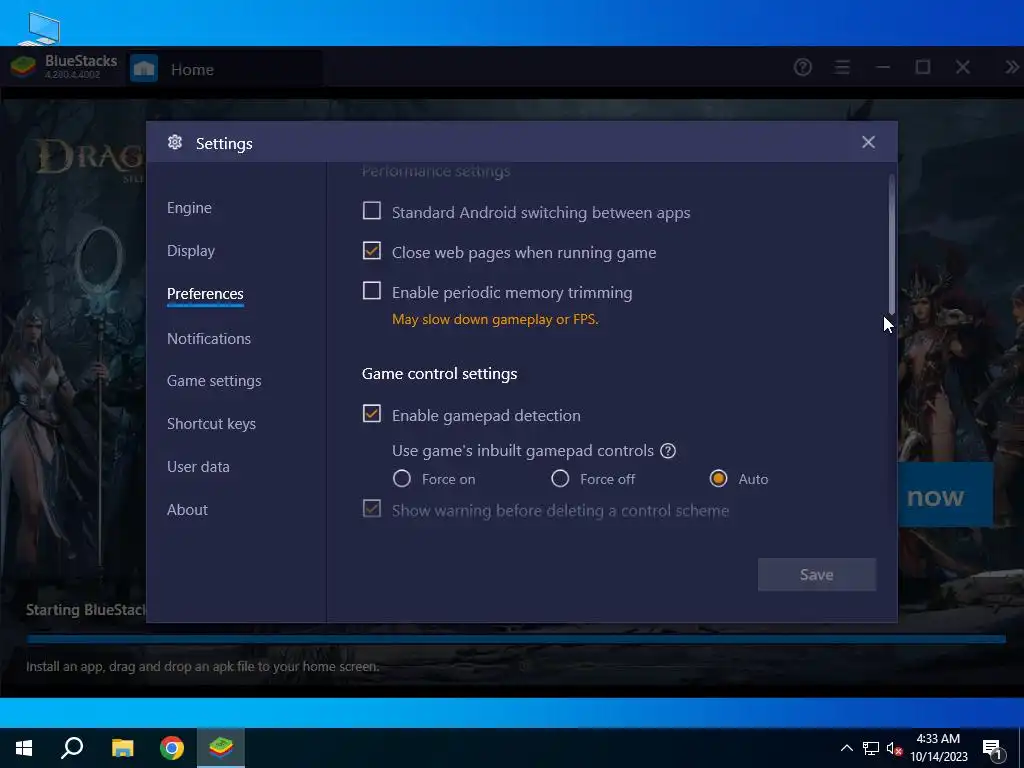This screenshot has width=1024, height=768.
Task: Toggle Enable gamepad detection checkbox
Action: tap(372, 413)
